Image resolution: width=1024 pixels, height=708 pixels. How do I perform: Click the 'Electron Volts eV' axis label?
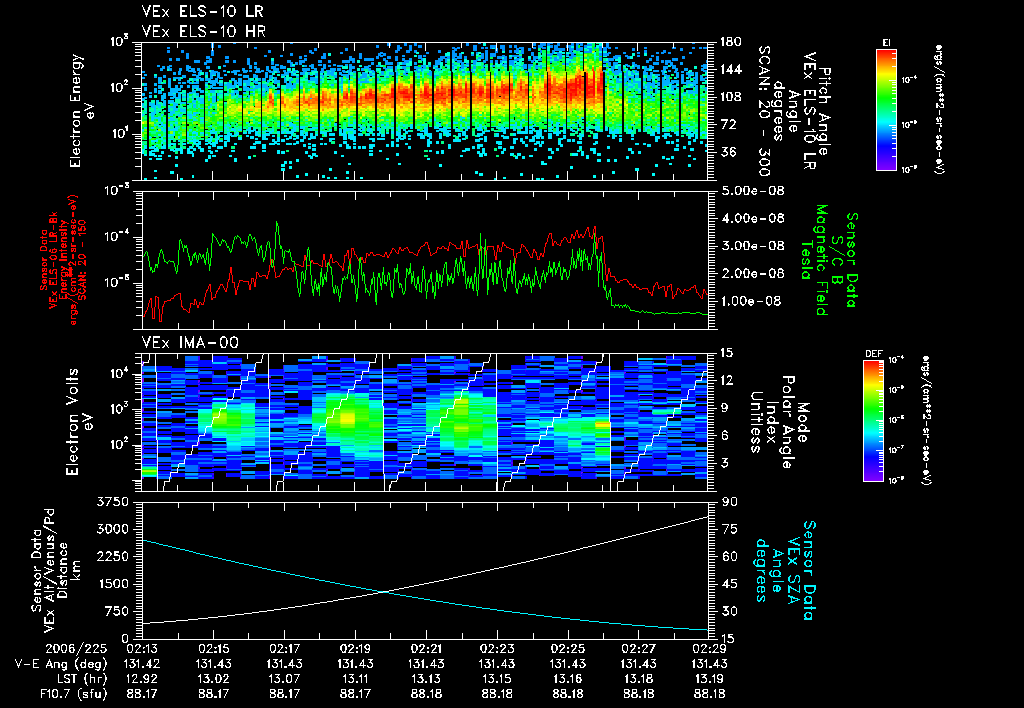coord(79,422)
